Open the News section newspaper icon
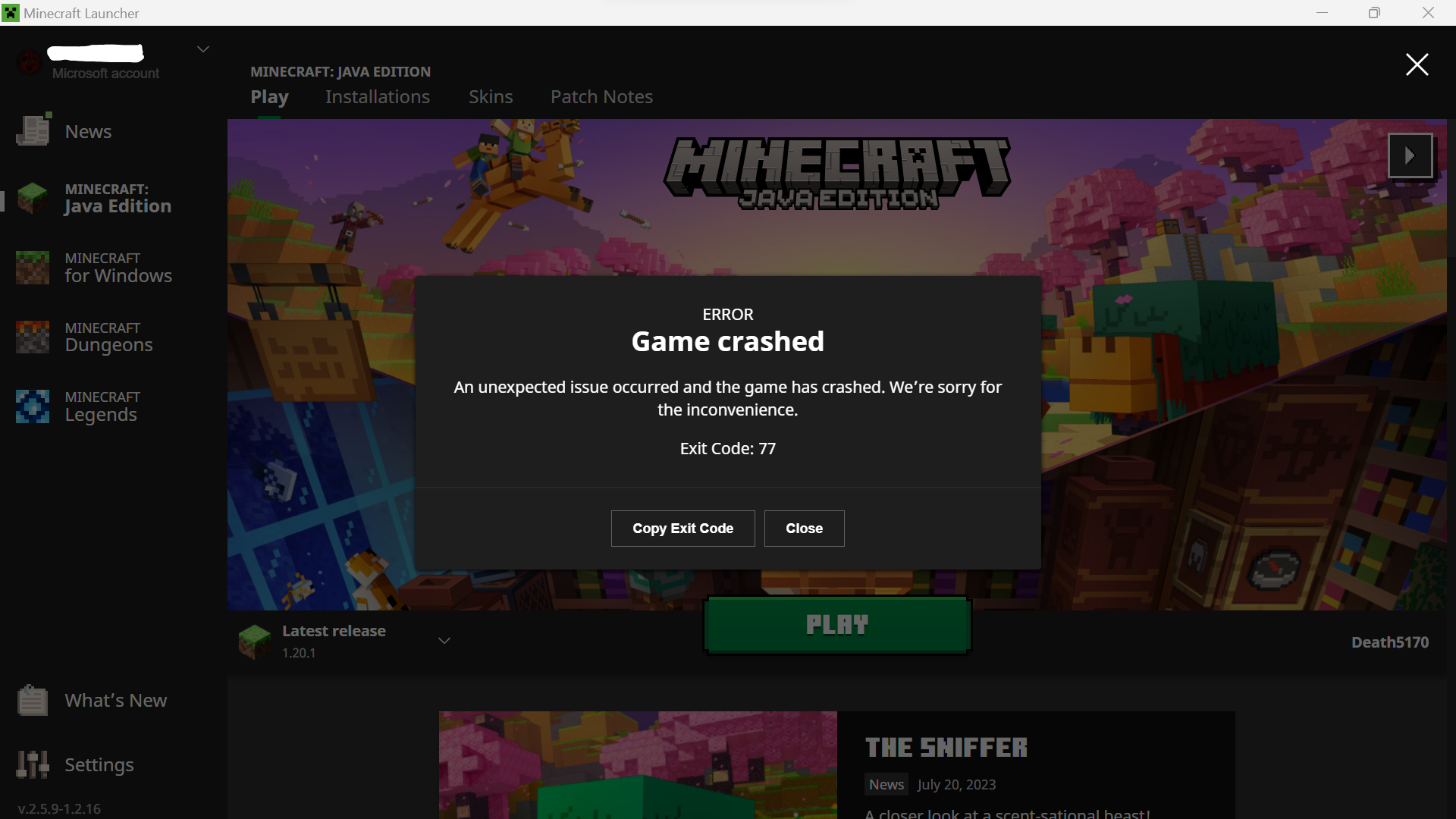This screenshot has width=1456, height=819. (33, 130)
